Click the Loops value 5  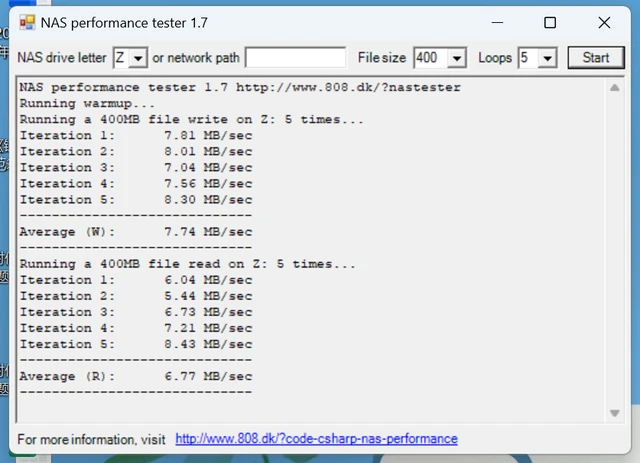point(524,58)
